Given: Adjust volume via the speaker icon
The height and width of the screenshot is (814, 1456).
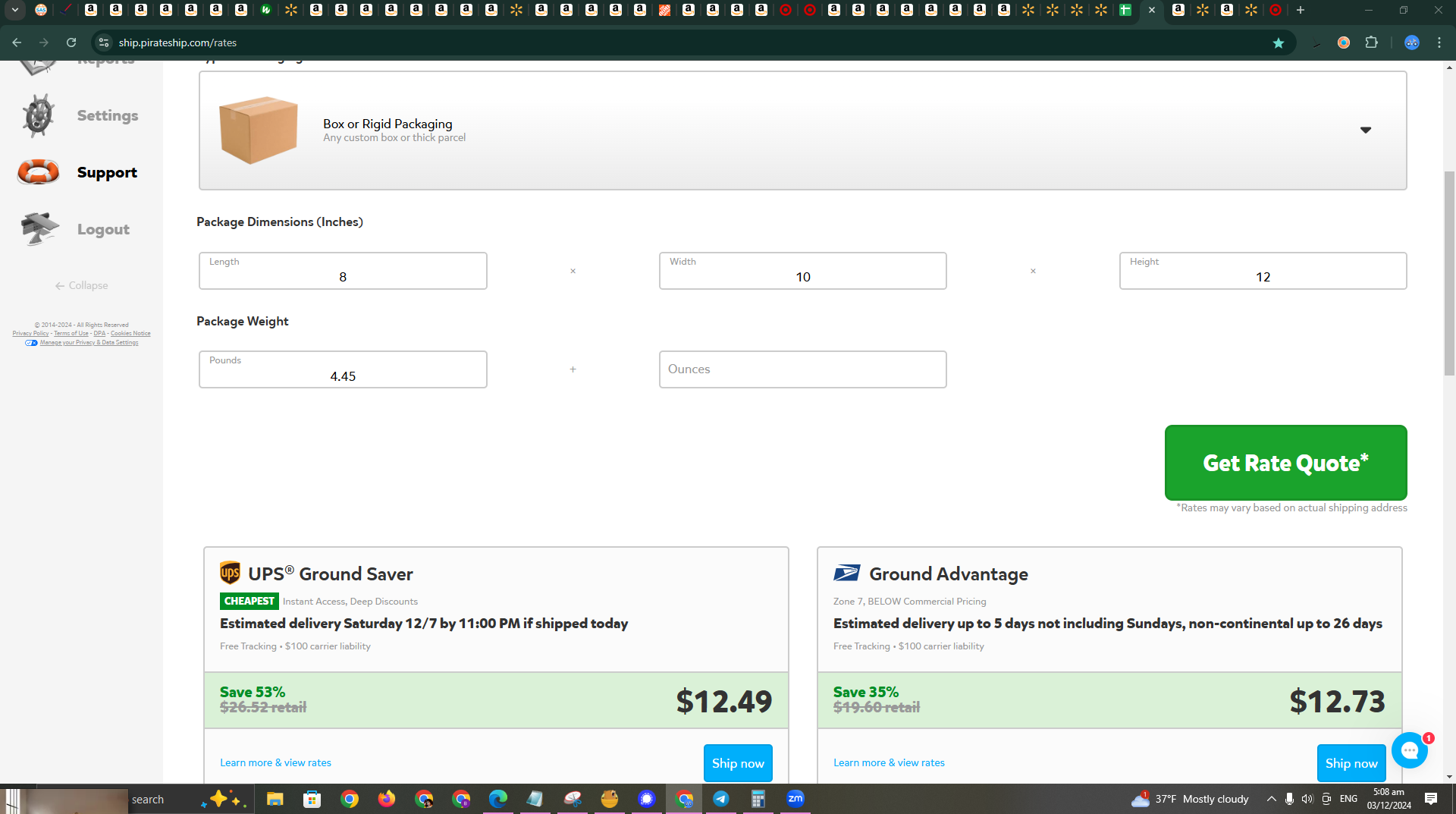Looking at the screenshot, I should tap(1307, 799).
